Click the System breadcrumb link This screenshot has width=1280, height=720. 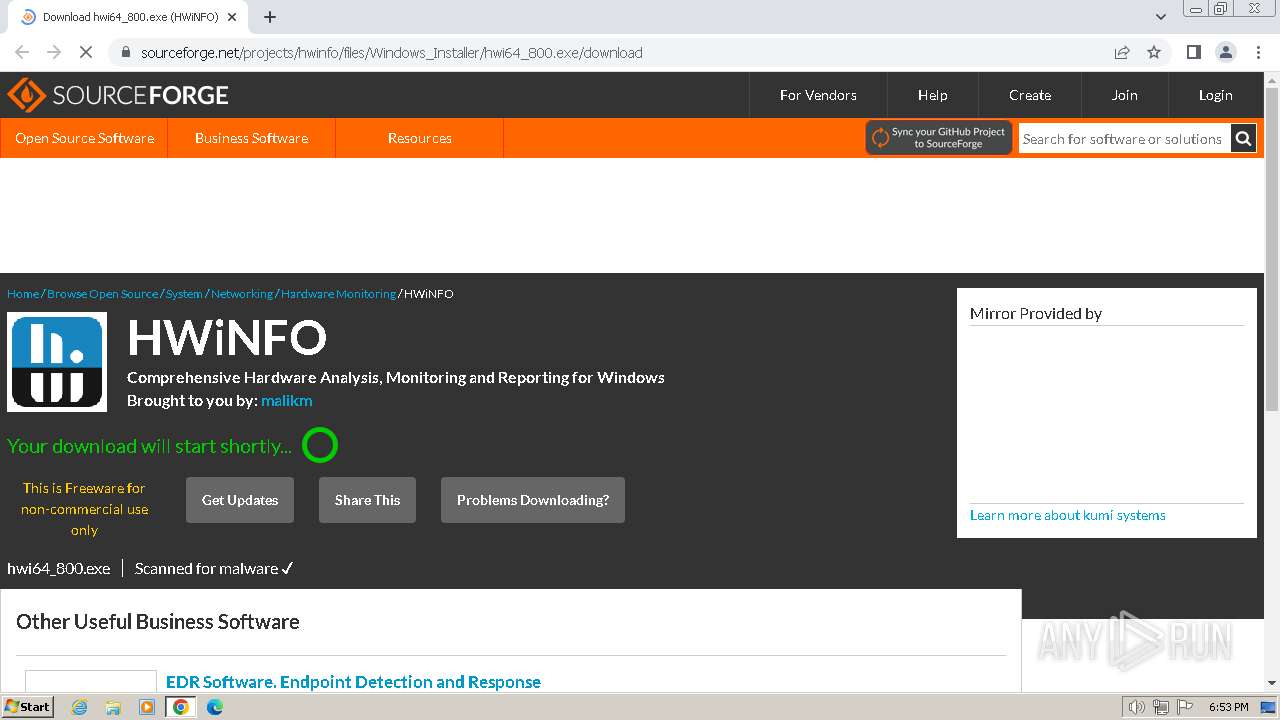[184, 294]
